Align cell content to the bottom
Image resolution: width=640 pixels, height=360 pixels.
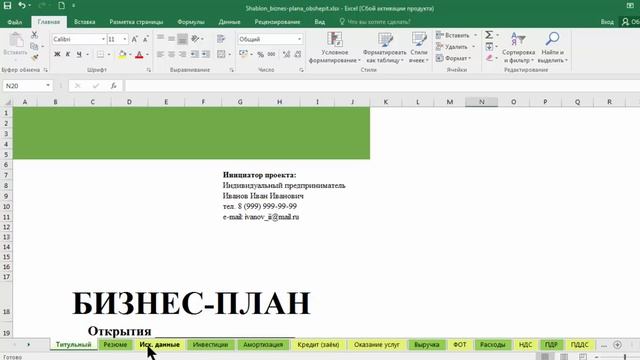[x=182, y=39]
